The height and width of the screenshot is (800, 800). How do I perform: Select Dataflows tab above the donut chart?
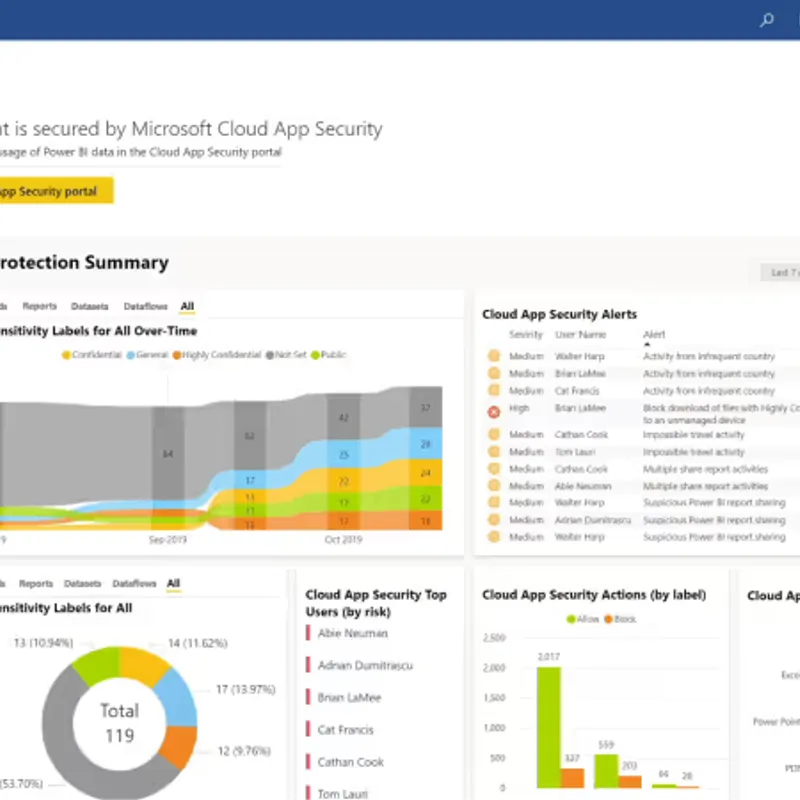tap(134, 583)
